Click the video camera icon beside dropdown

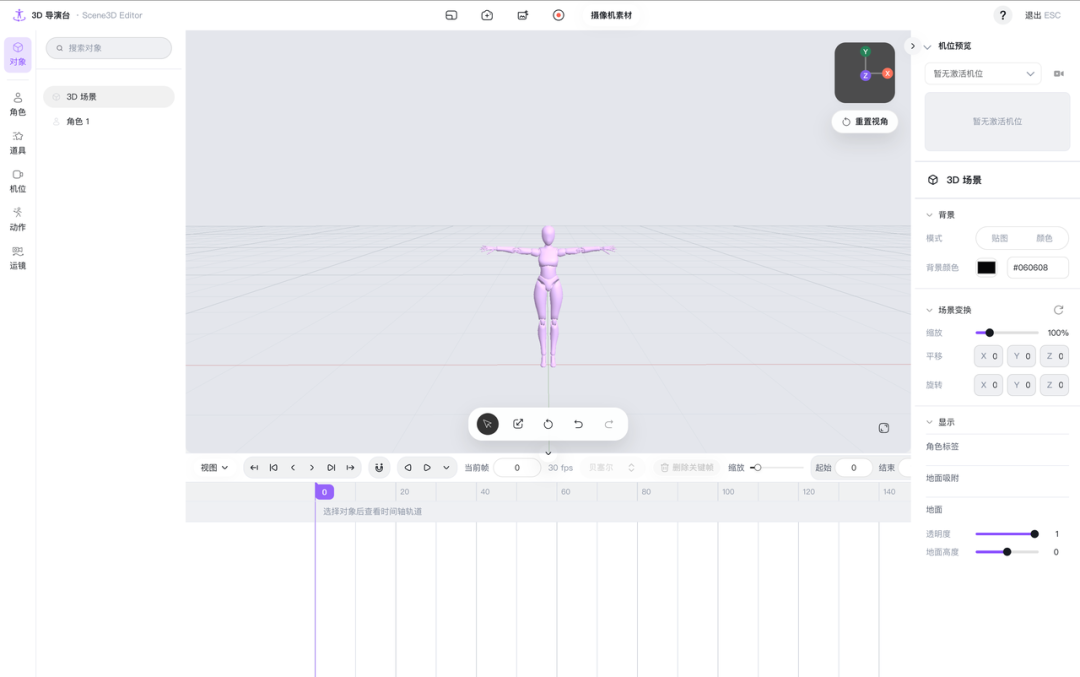coord(1059,74)
